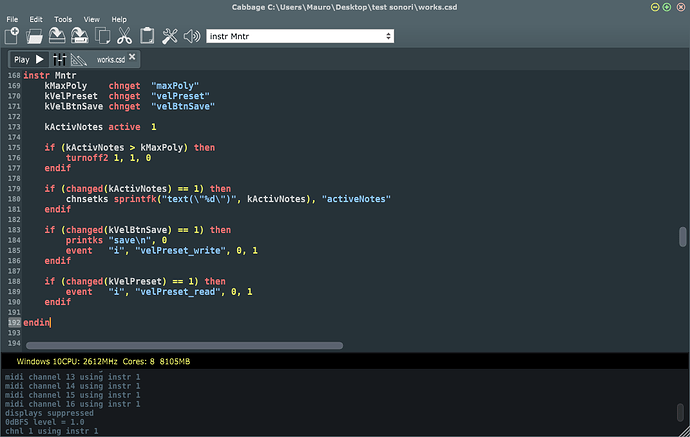This screenshot has height=437, width=690.
Task: Click the editor vertical scrollbar thumb
Action: click(683, 237)
